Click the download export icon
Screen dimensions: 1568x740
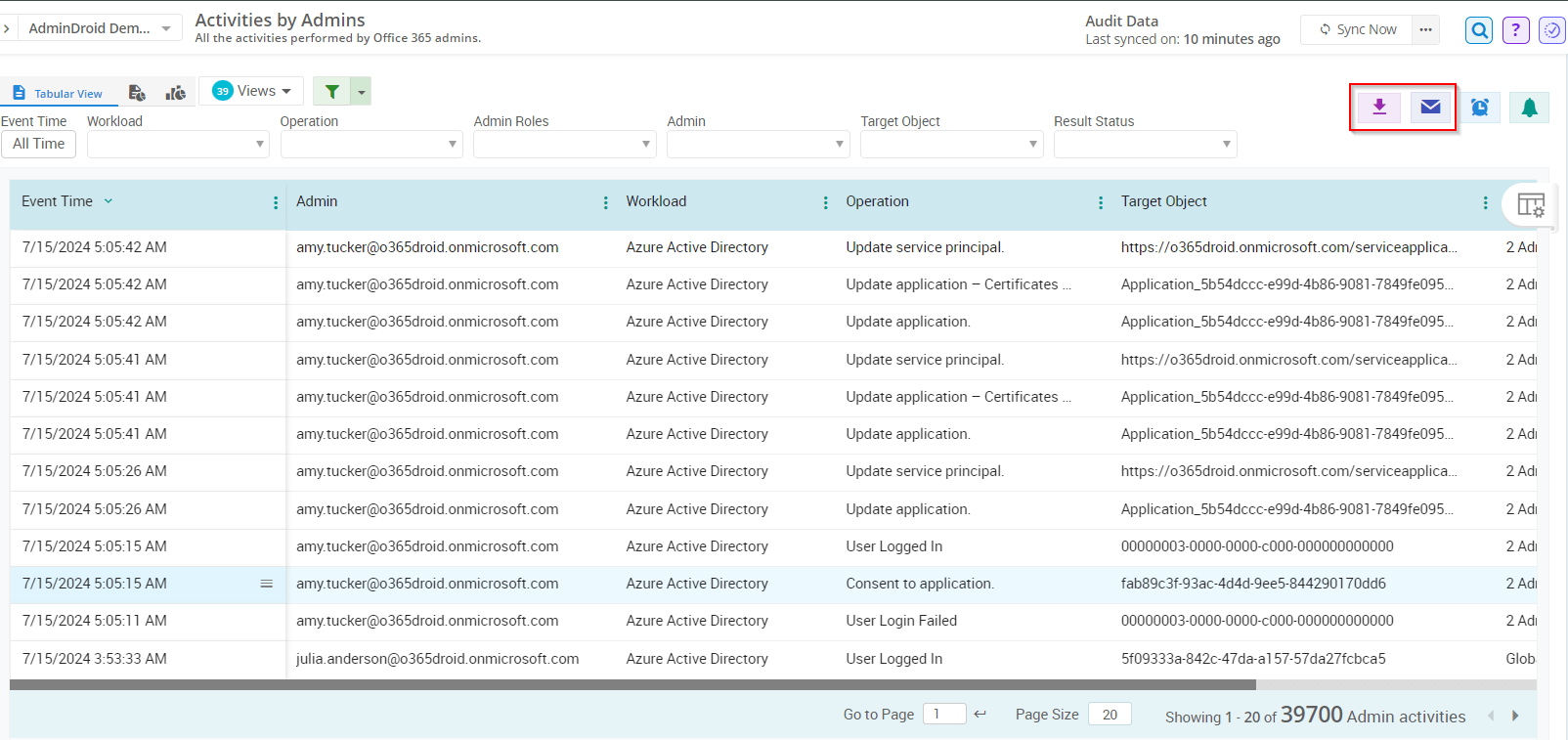click(x=1379, y=107)
